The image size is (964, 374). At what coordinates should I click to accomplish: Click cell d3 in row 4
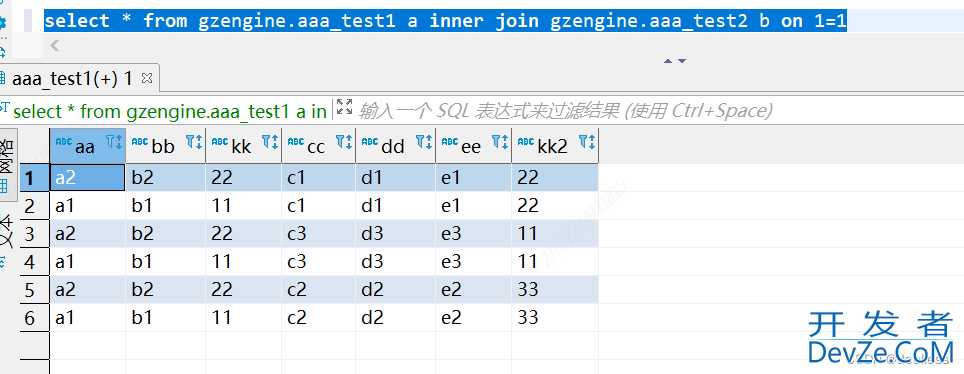(395, 262)
